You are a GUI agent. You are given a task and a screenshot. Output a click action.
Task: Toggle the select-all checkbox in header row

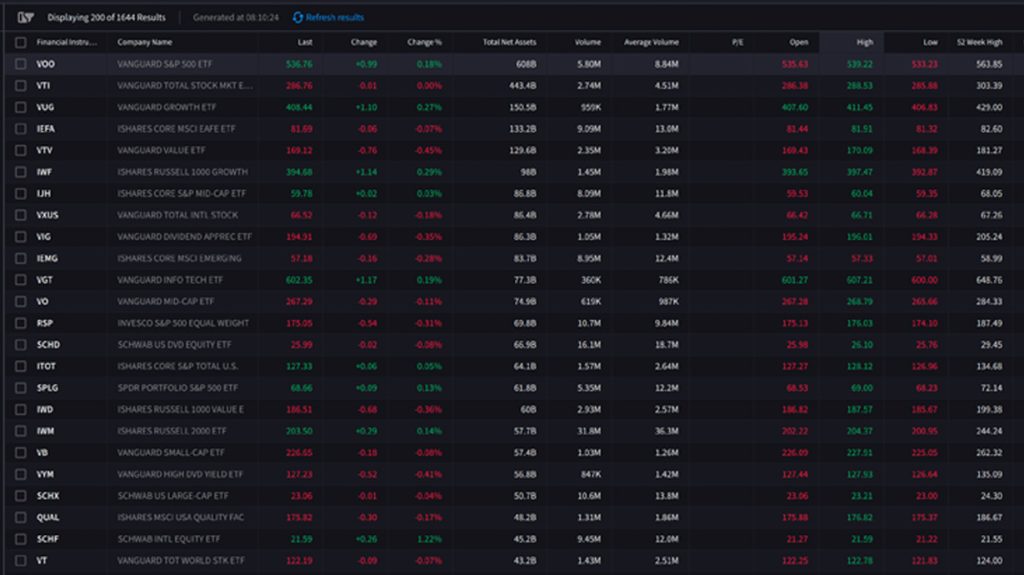[21, 42]
